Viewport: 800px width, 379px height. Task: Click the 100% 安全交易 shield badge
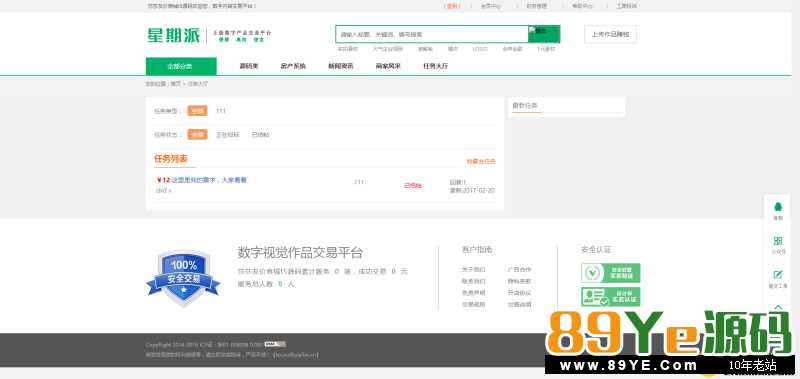point(183,278)
